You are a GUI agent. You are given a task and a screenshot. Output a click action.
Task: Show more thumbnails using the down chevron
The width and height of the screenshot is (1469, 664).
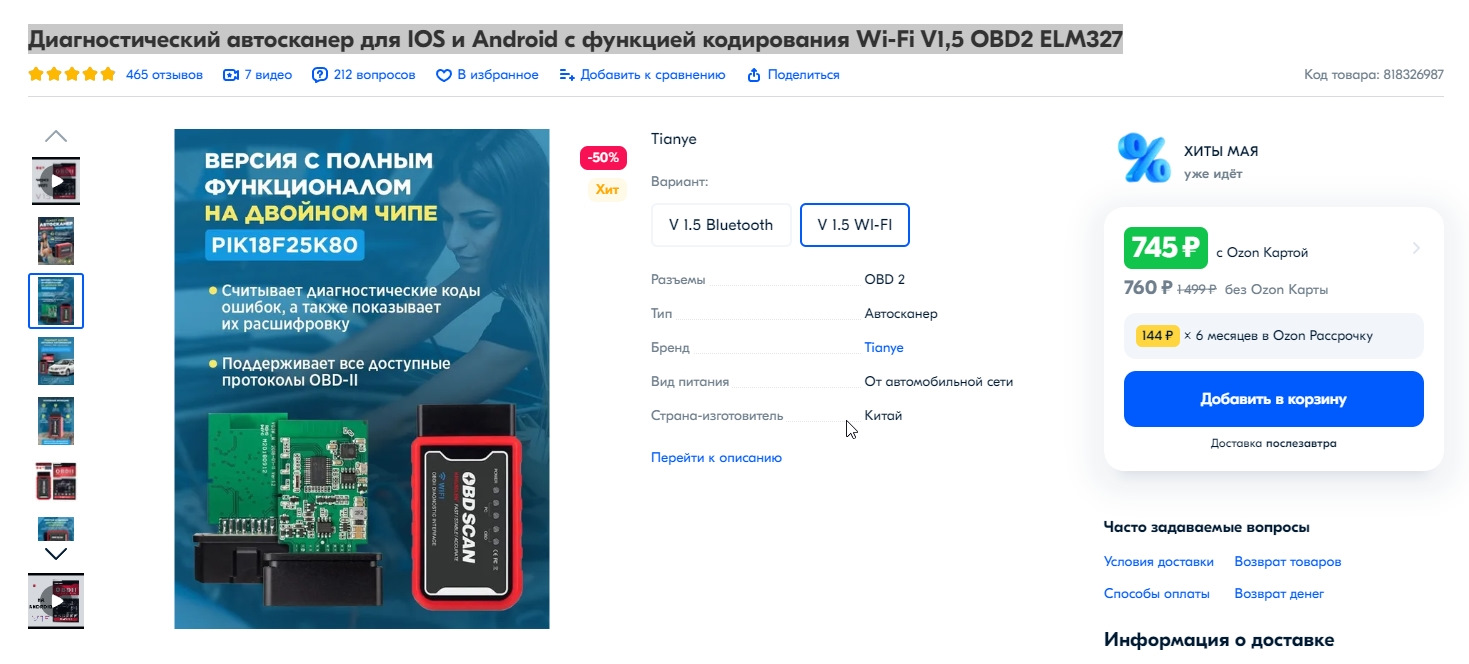pos(56,553)
